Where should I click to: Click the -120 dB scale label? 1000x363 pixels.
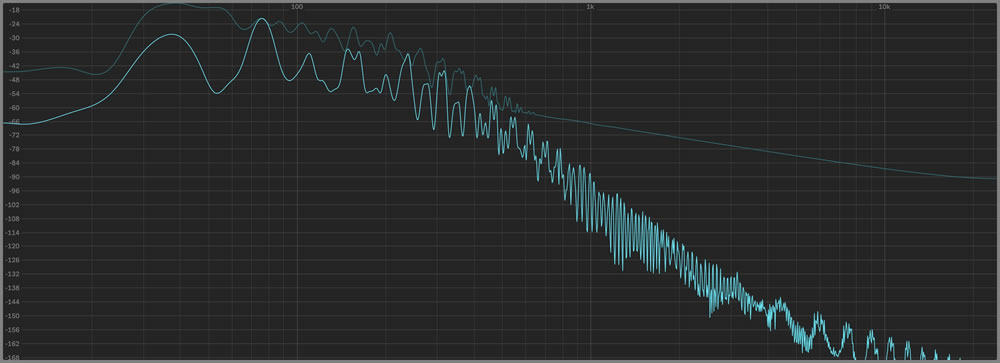(x=13, y=246)
